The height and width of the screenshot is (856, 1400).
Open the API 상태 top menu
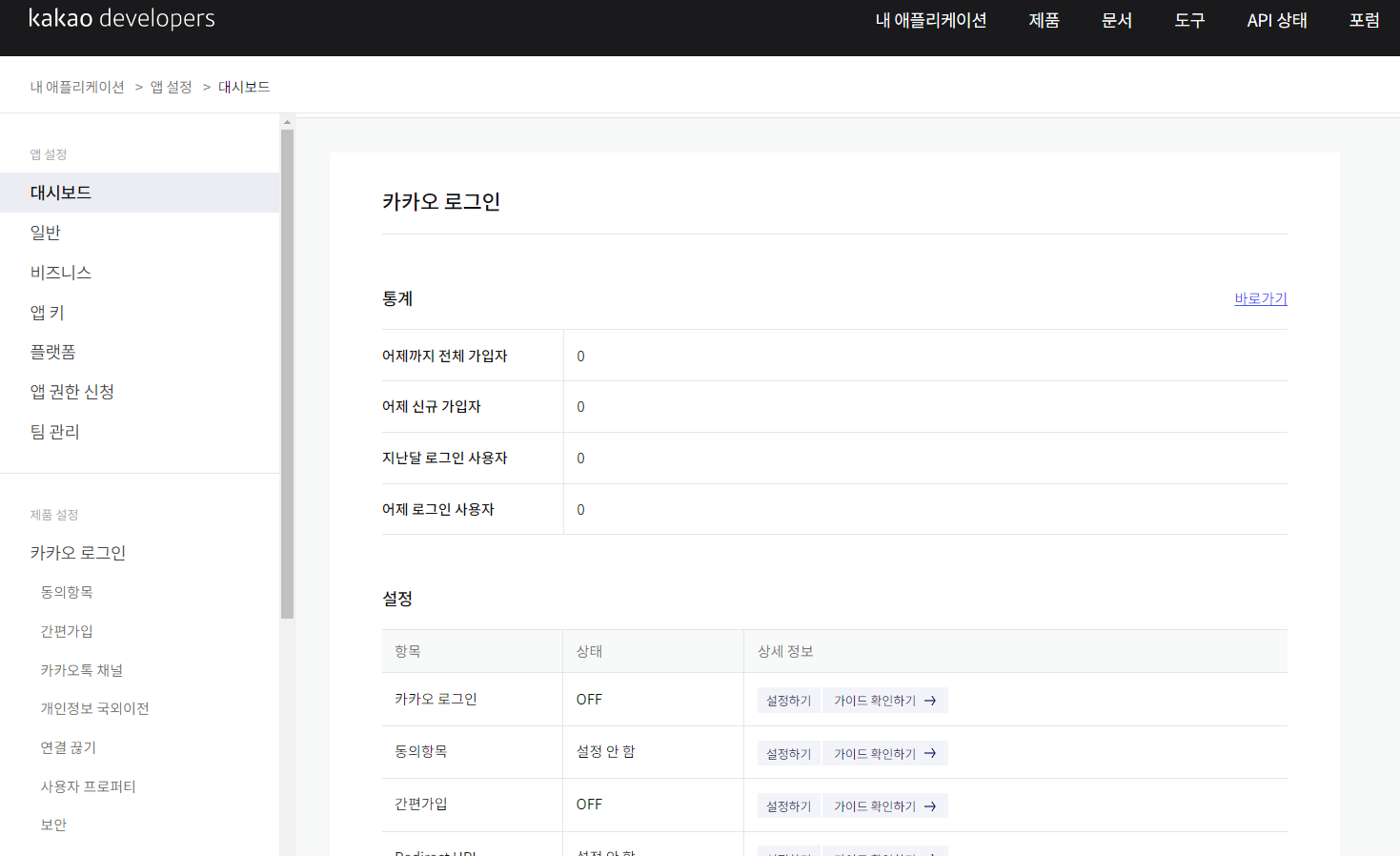click(x=1277, y=20)
